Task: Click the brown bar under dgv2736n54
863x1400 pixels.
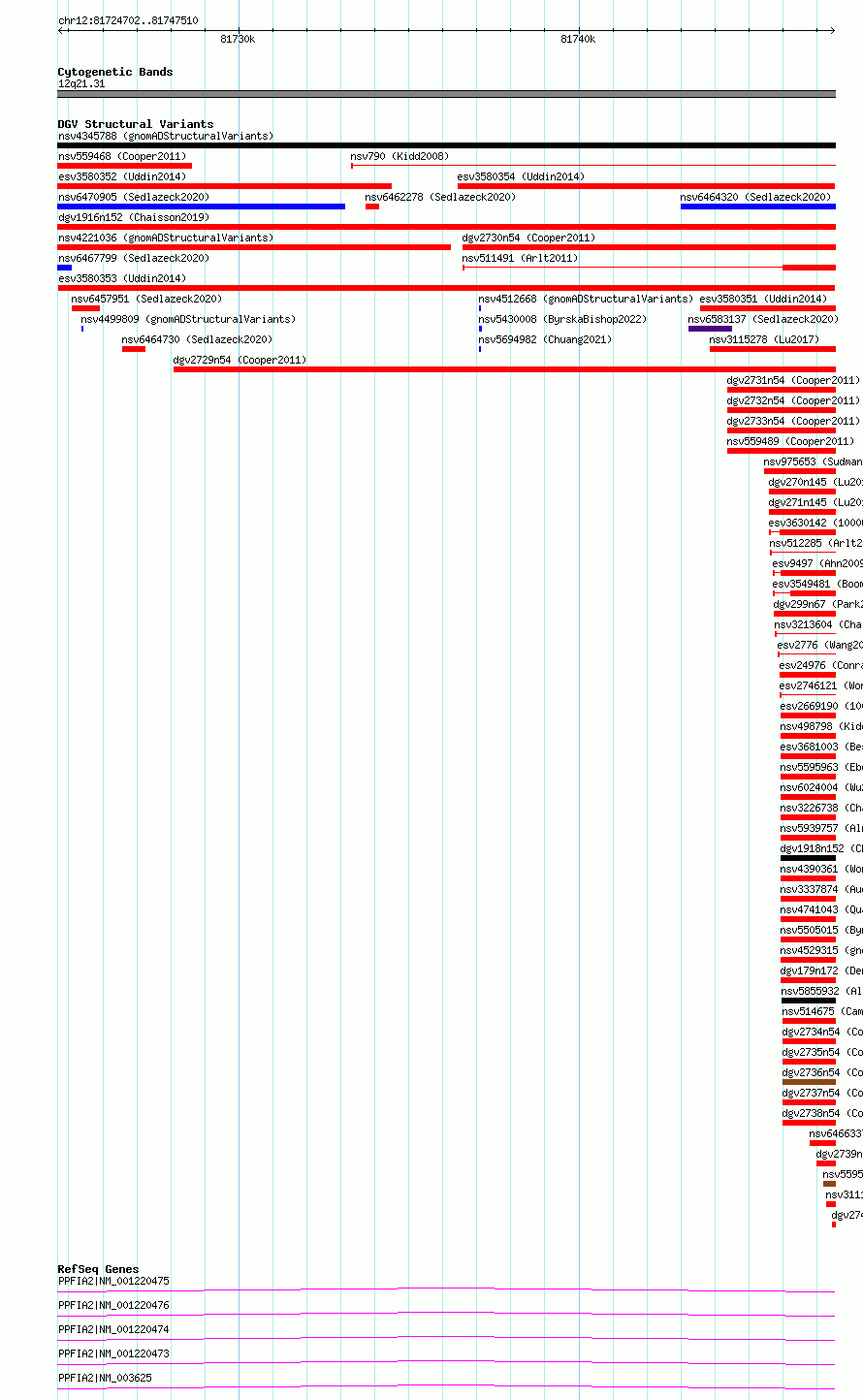Action: 809,1082
